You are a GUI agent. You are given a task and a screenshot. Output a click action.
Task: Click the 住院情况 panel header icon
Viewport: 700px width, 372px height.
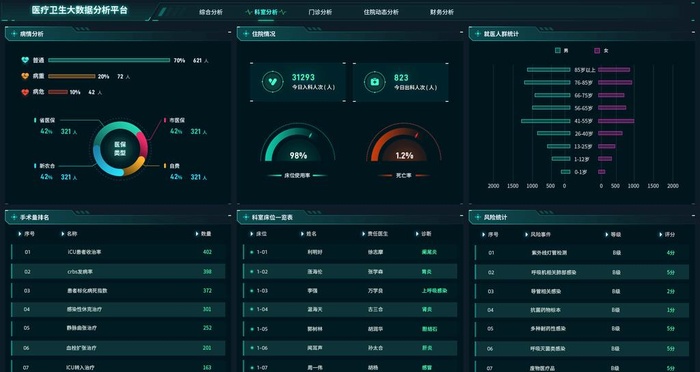(x=246, y=34)
